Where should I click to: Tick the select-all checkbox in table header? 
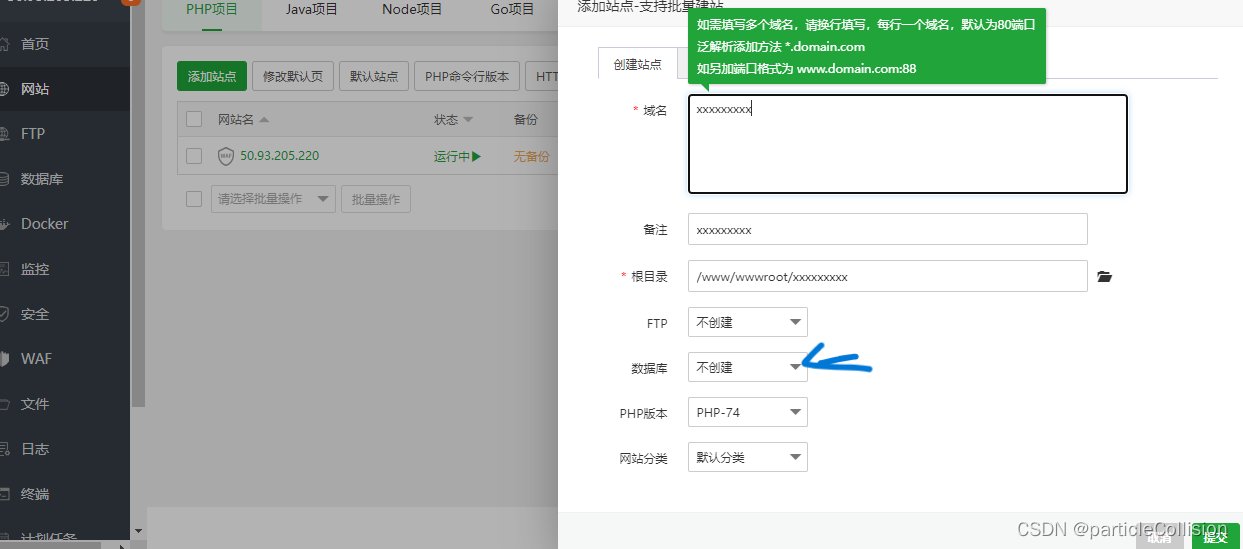pyautogui.click(x=194, y=120)
